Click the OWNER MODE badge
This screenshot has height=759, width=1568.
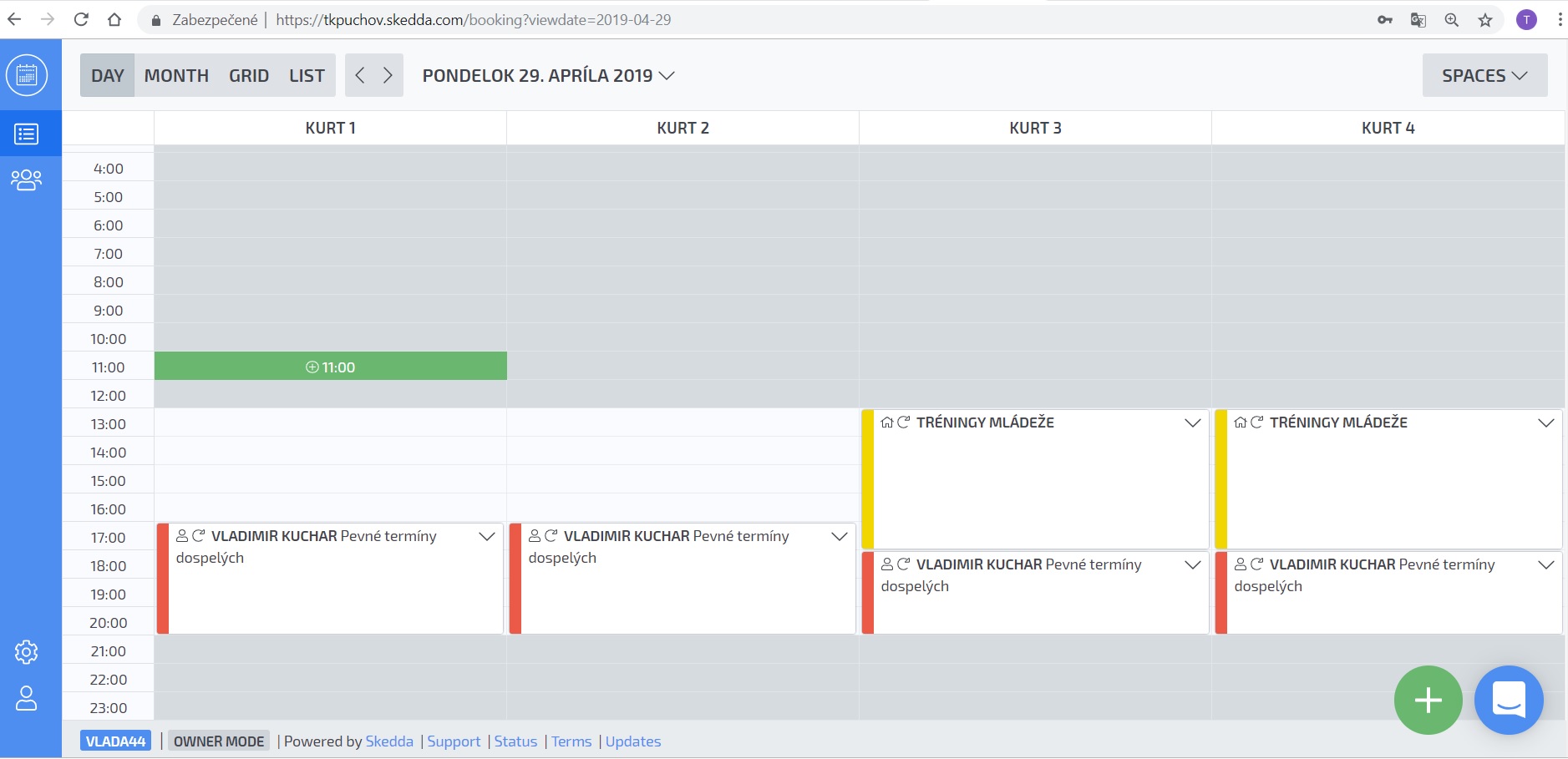pyautogui.click(x=219, y=741)
